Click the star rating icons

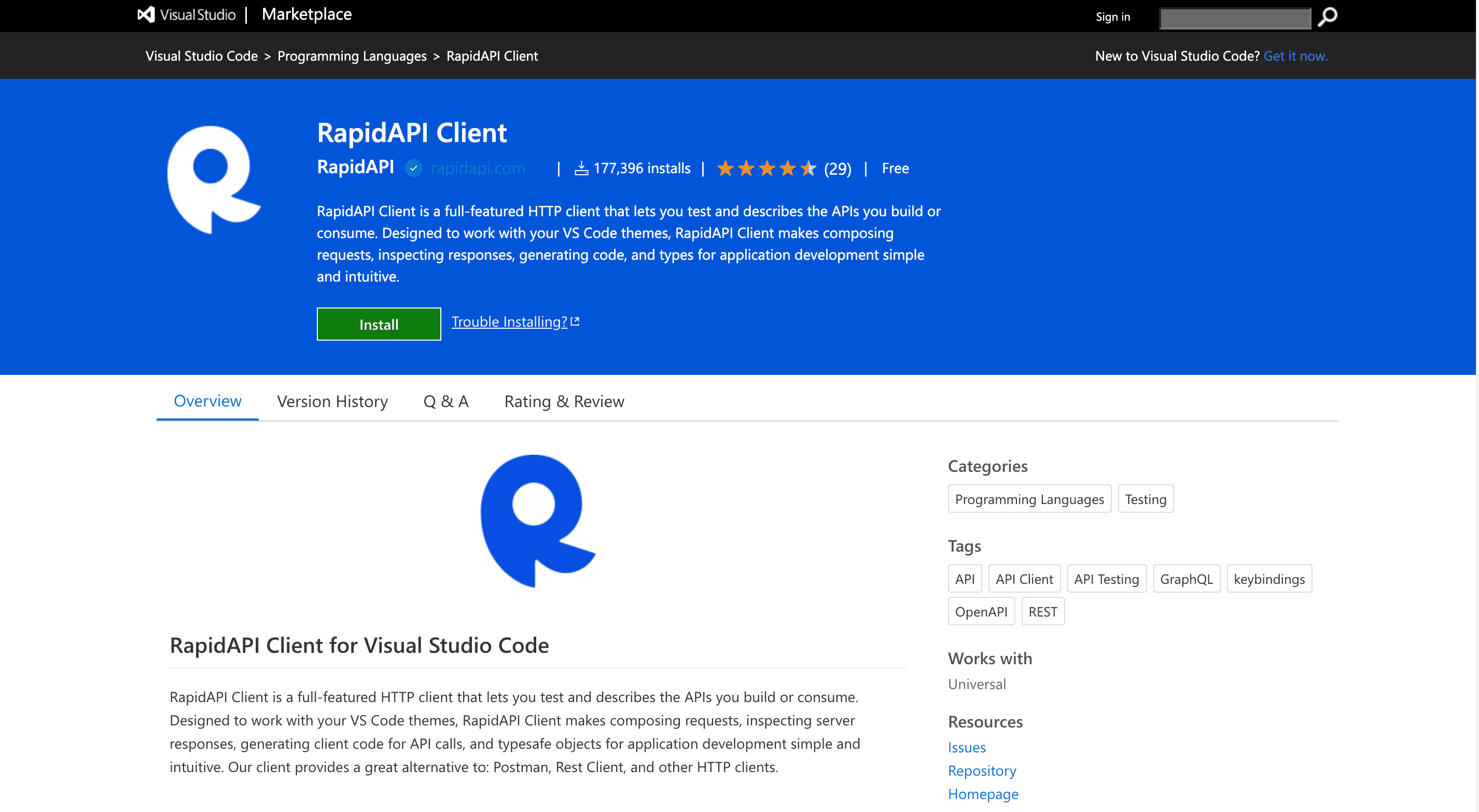766,168
